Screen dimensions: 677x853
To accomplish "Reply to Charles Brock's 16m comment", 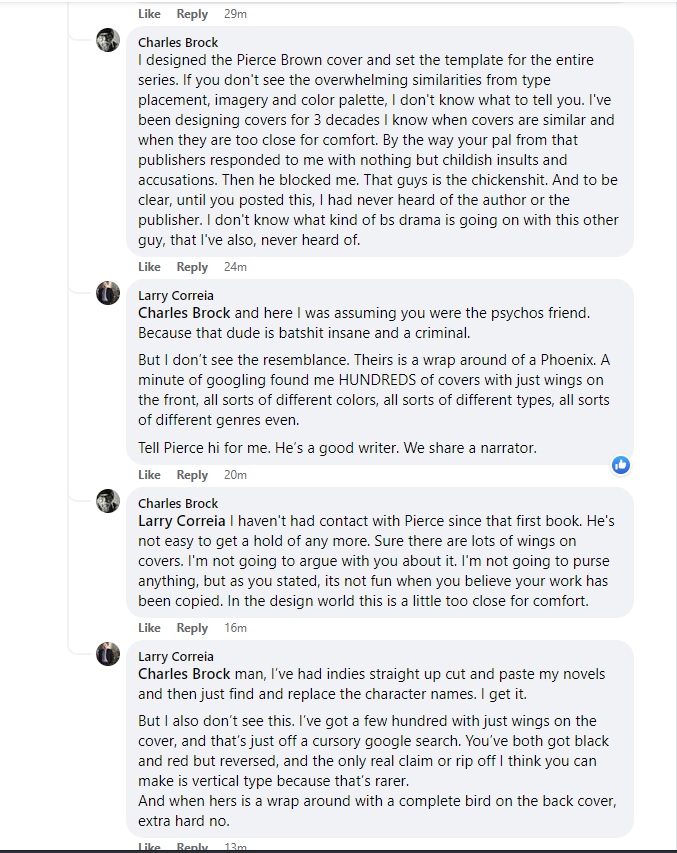I will coord(192,628).
